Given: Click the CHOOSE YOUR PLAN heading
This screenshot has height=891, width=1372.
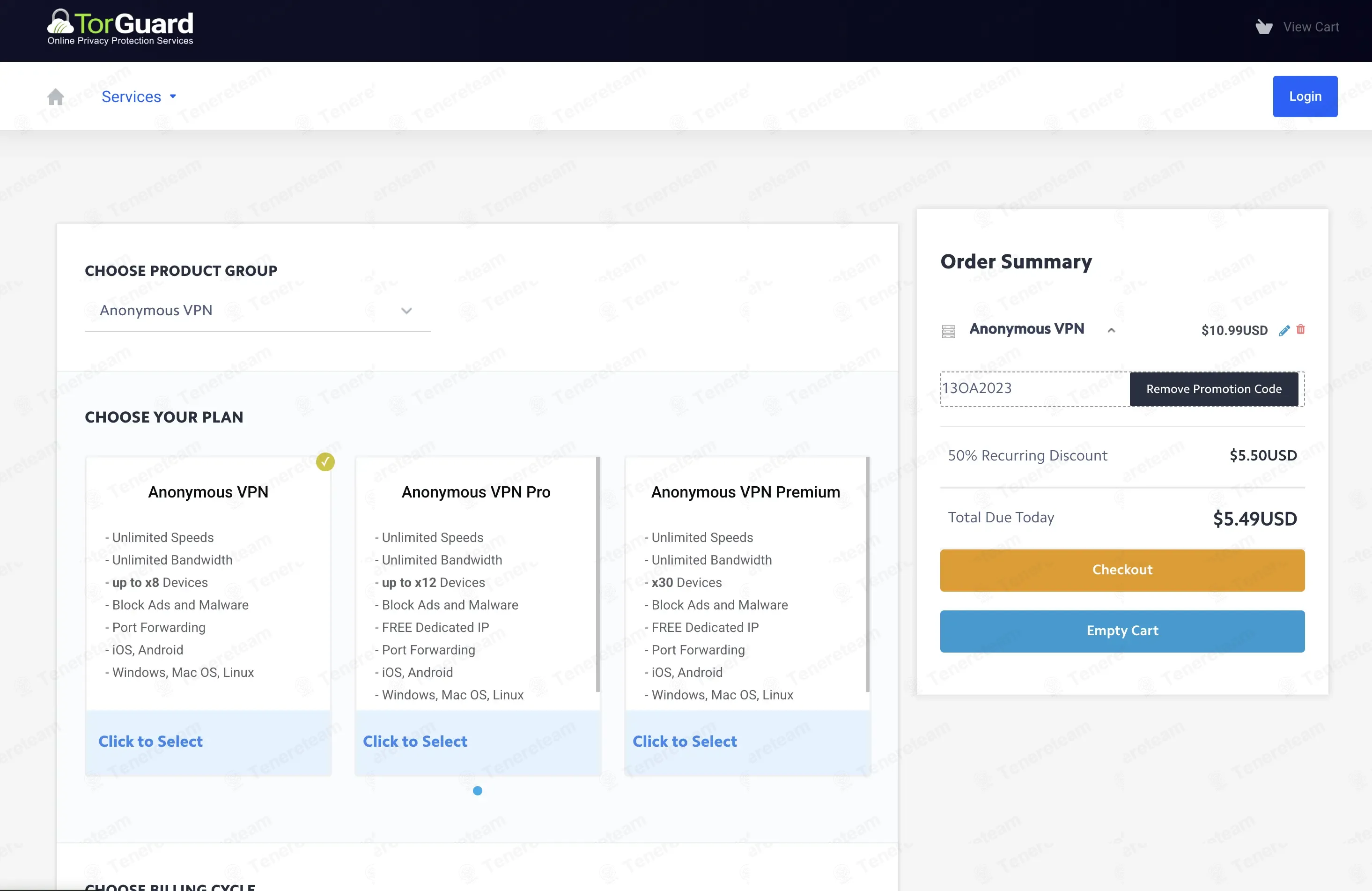Looking at the screenshot, I should click(x=164, y=417).
